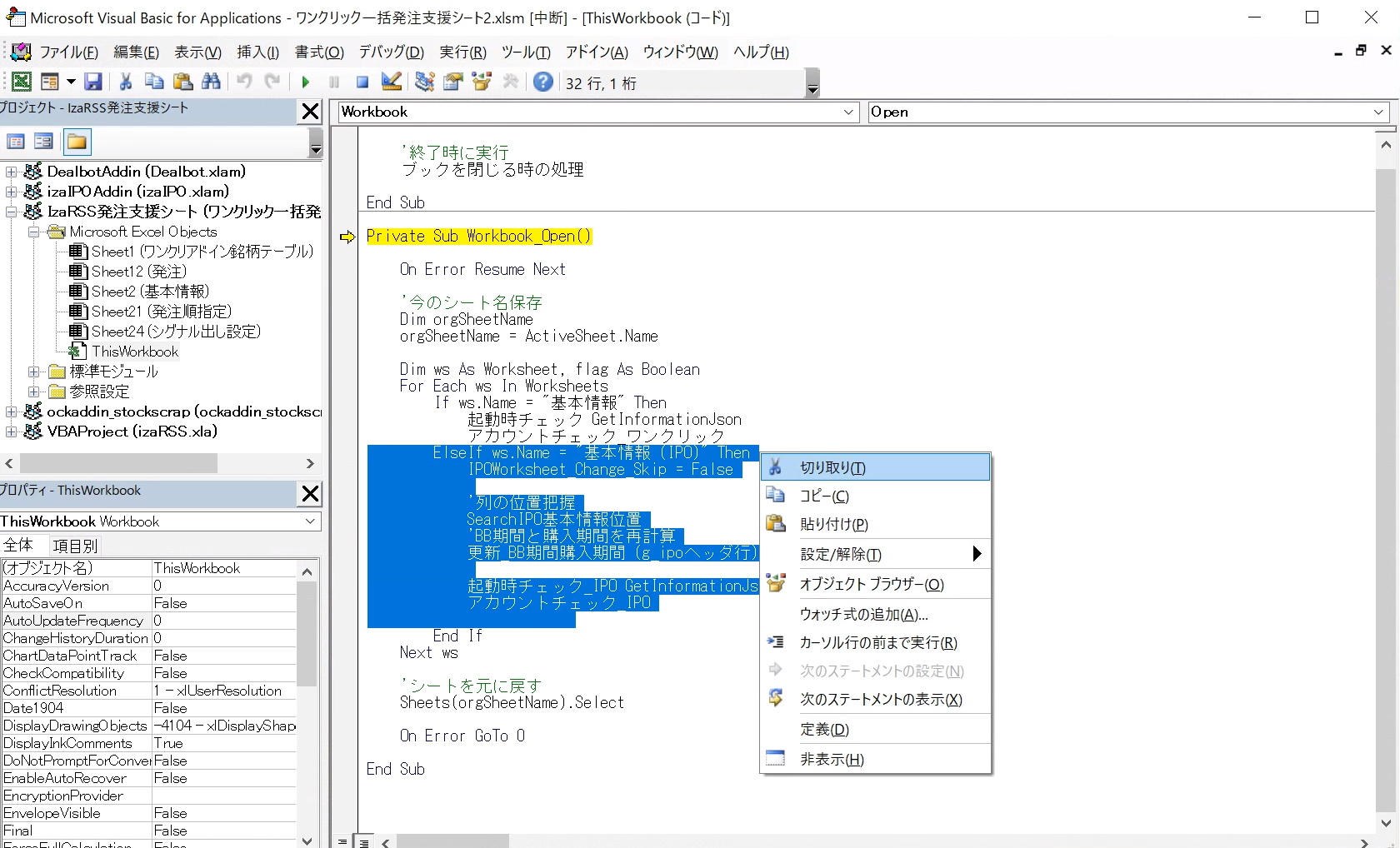Open the ツール(T) menu
This screenshot has height=848, width=1400.
526,52
